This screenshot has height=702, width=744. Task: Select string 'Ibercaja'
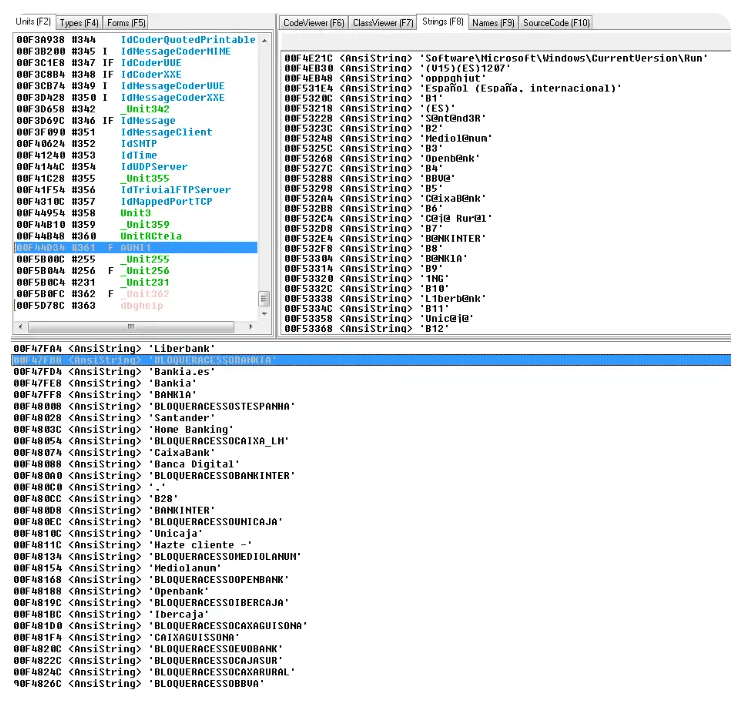click(x=179, y=614)
